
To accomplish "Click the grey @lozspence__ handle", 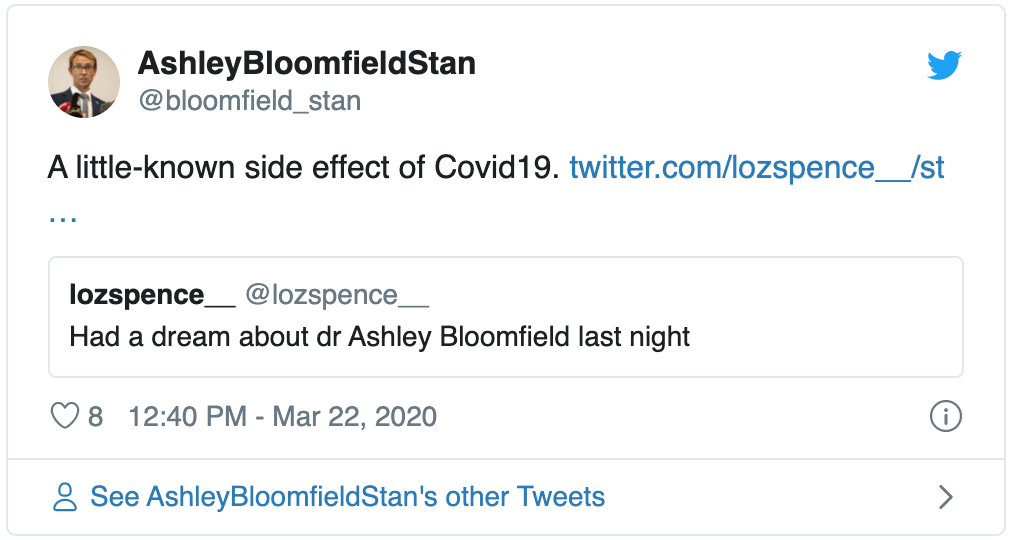I will (x=337, y=295).
